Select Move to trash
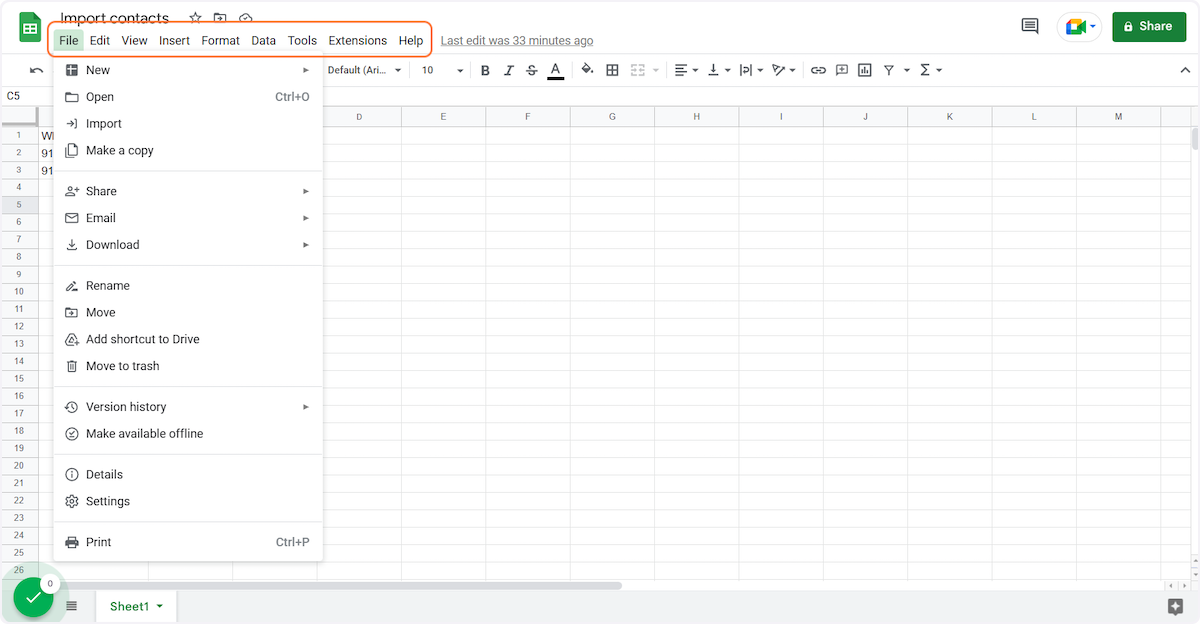1200x624 pixels. (x=188, y=367)
